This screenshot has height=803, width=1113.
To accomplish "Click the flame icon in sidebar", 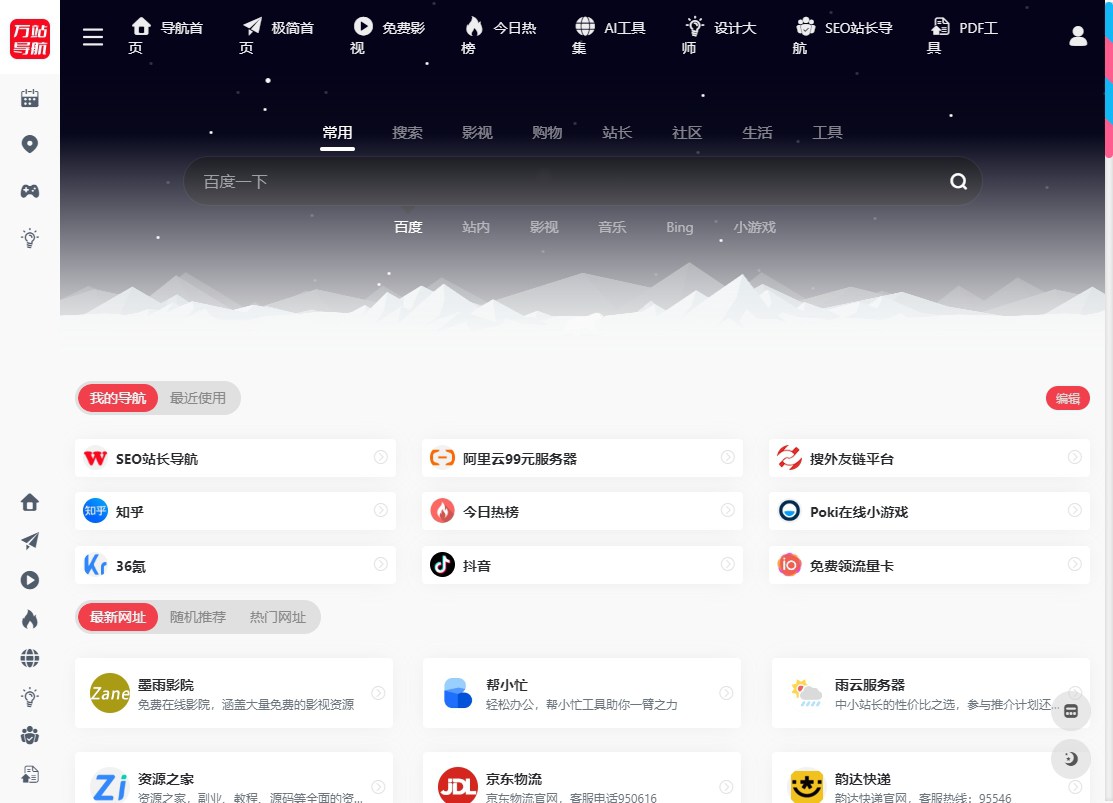I will click(x=30, y=619).
